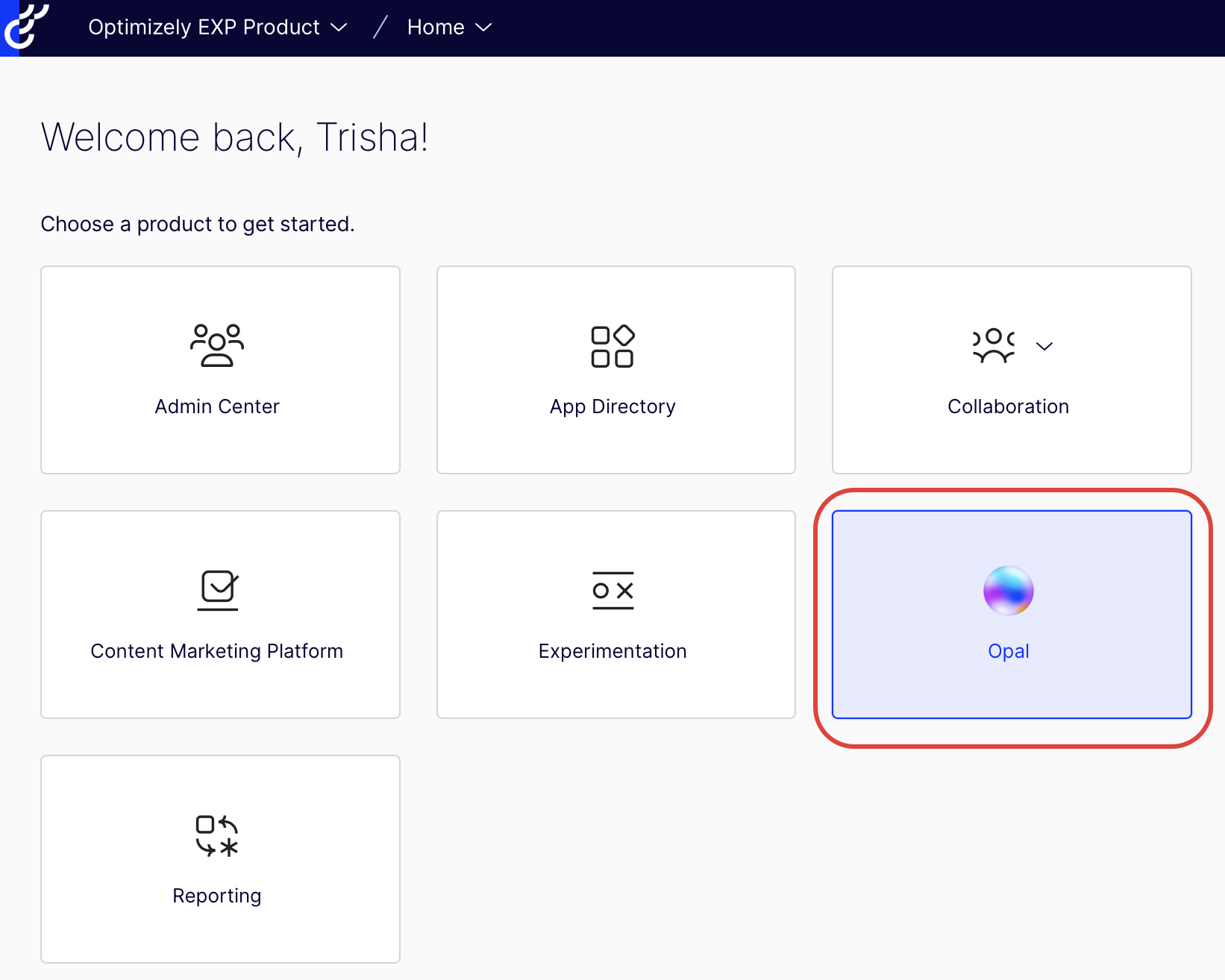
Task: Click the Reporting arrows icon
Action: (217, 835)
